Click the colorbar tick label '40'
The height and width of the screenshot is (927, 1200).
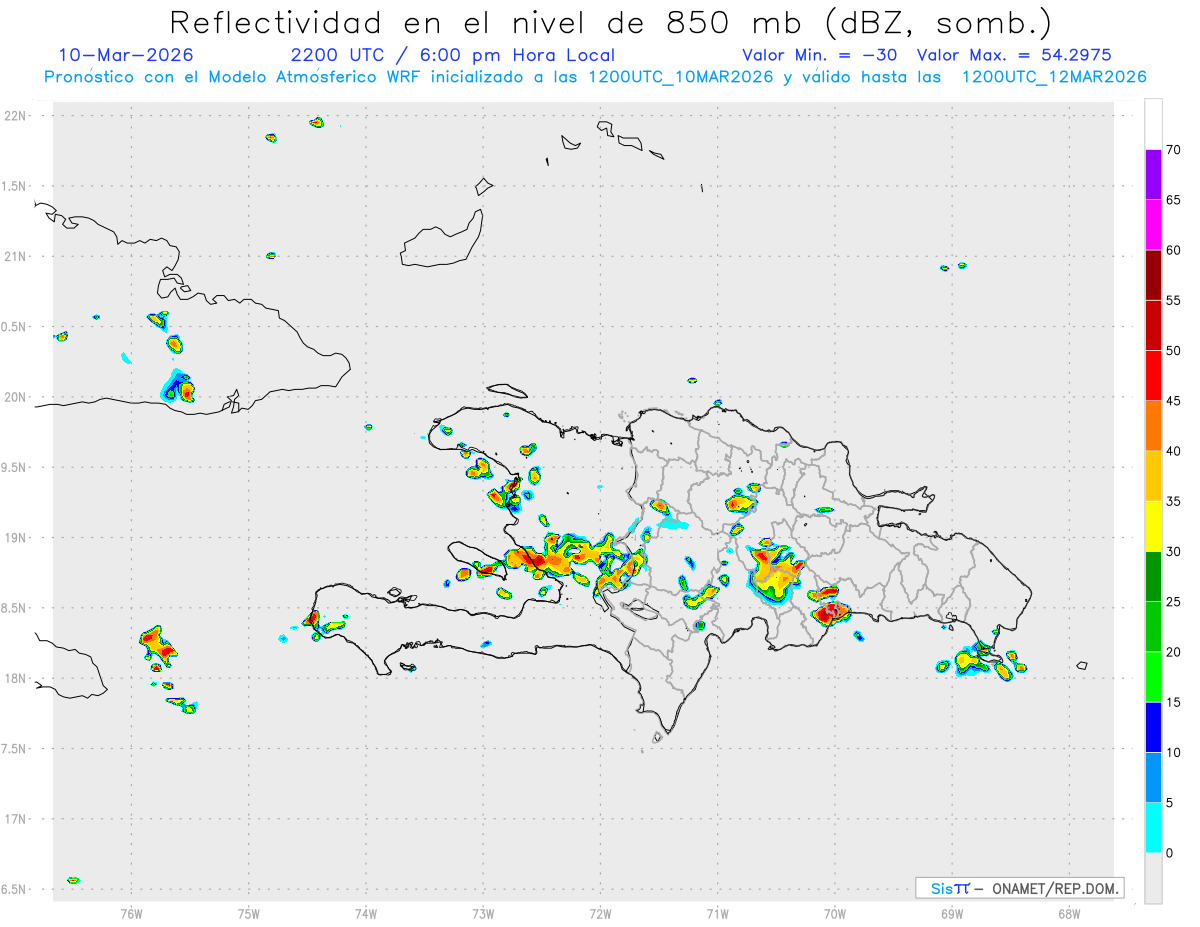pyautogui.click(x=1173, y=451)
